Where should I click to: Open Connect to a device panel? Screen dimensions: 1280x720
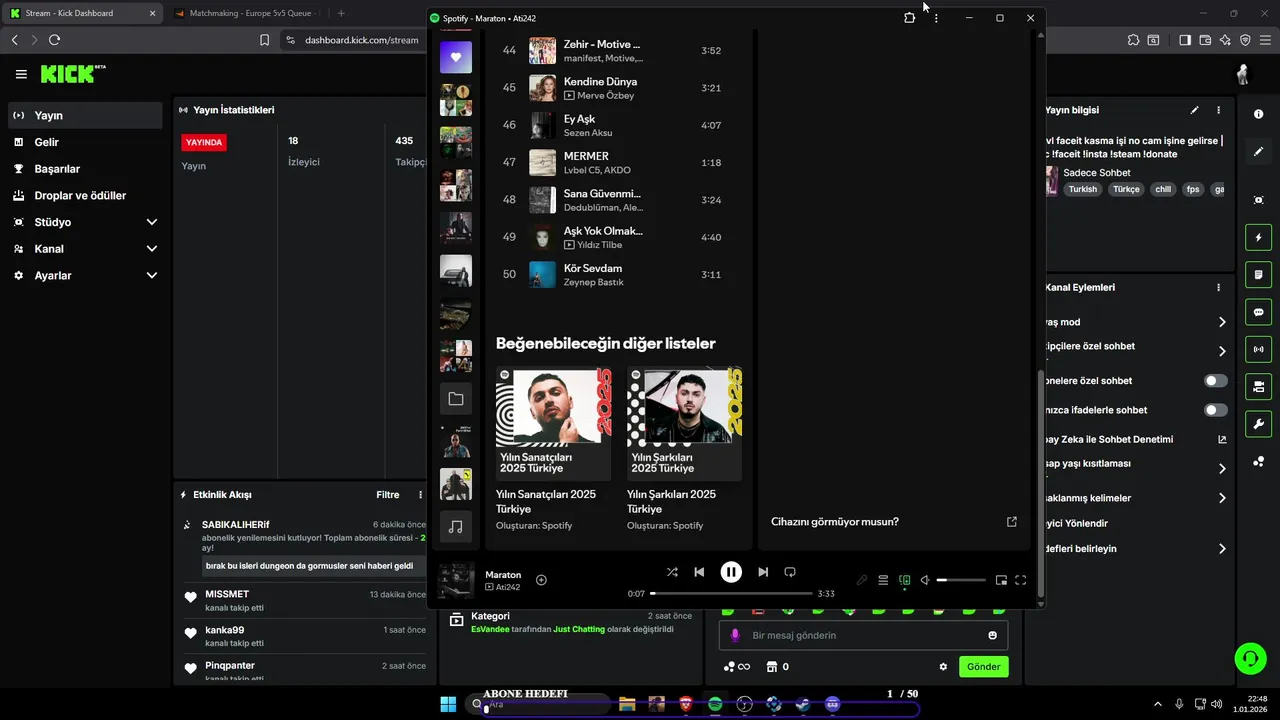tap(904, 580)
